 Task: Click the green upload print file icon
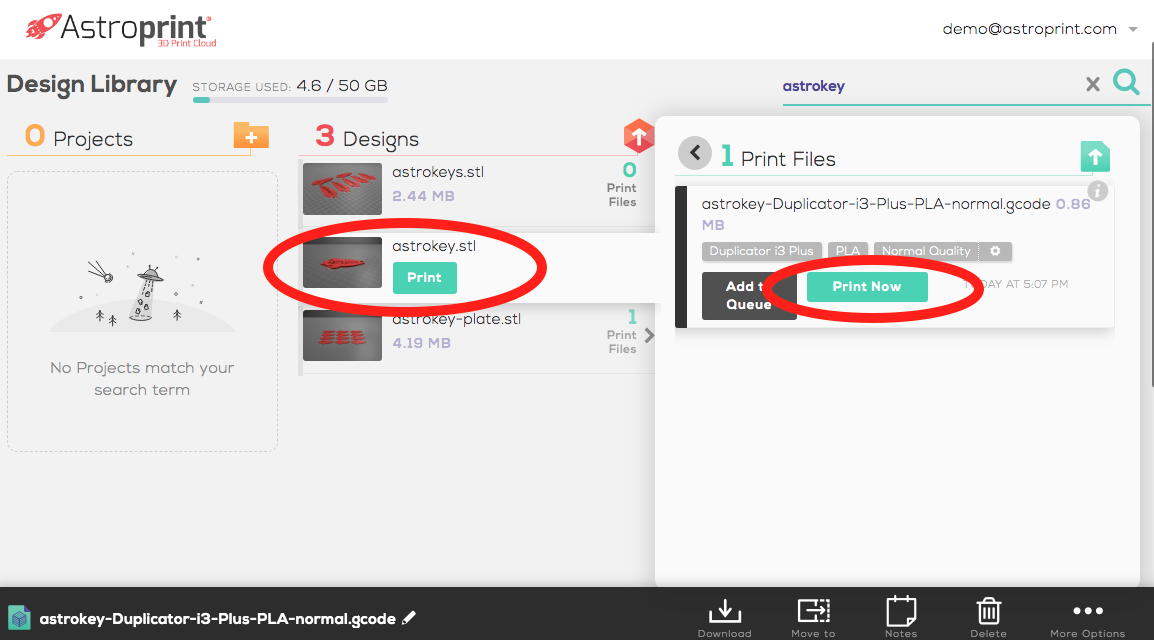point(1095,156)
